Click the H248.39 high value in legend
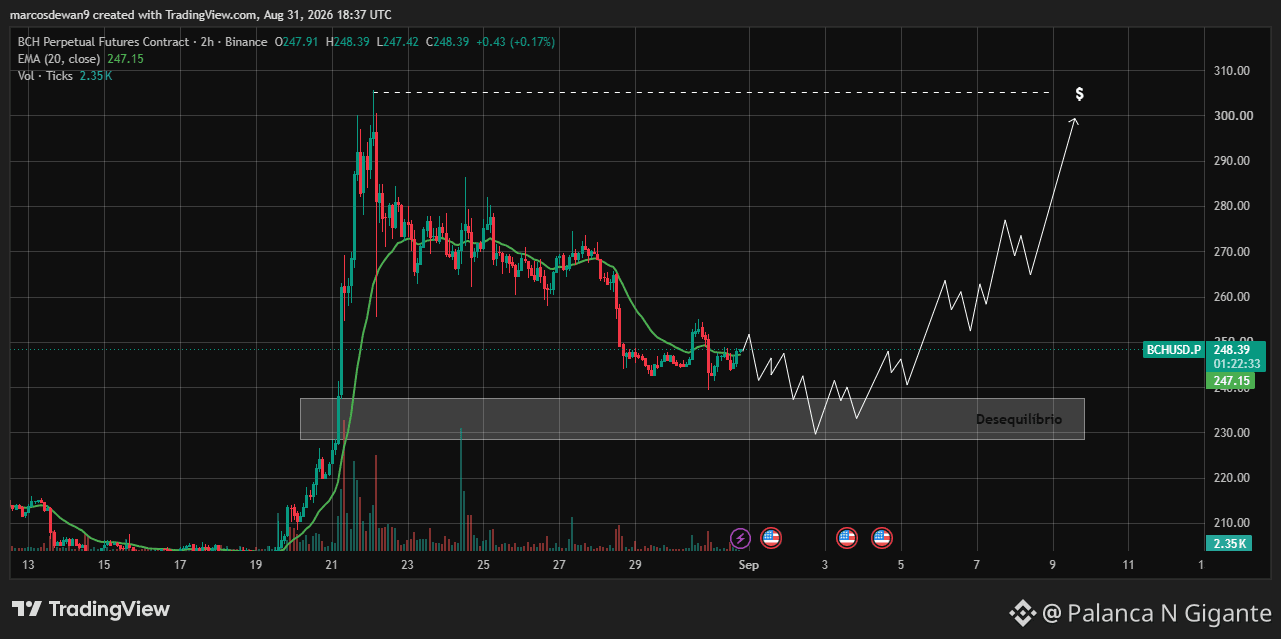The height and width of the screenshot is (639, 1281). coord(348,42)
